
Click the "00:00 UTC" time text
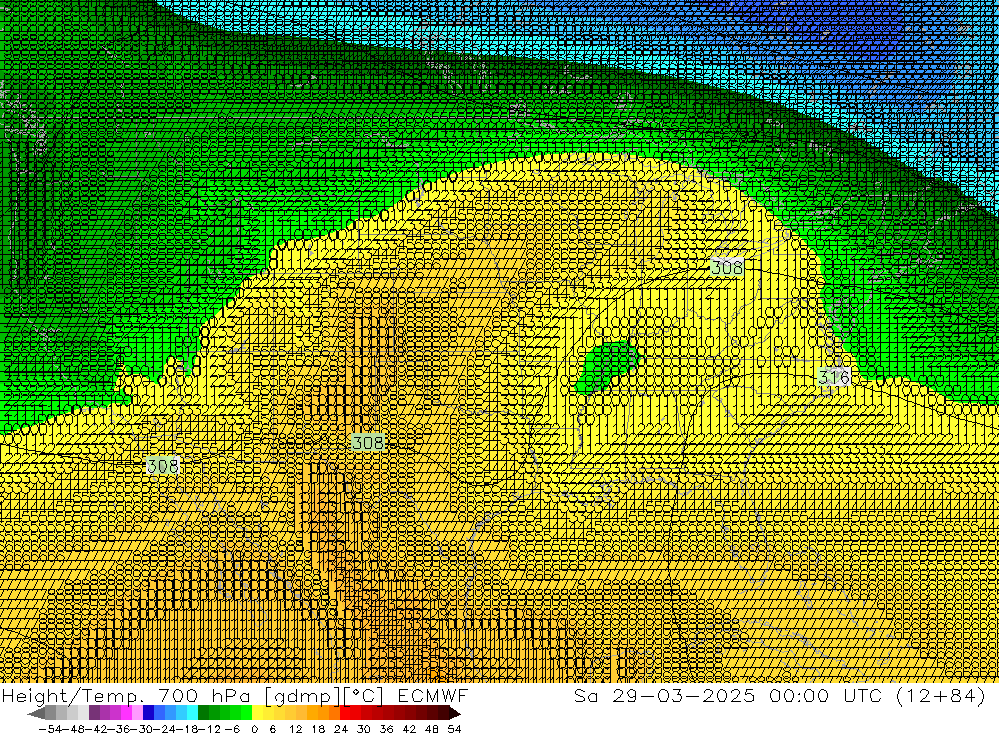point(825,695)
